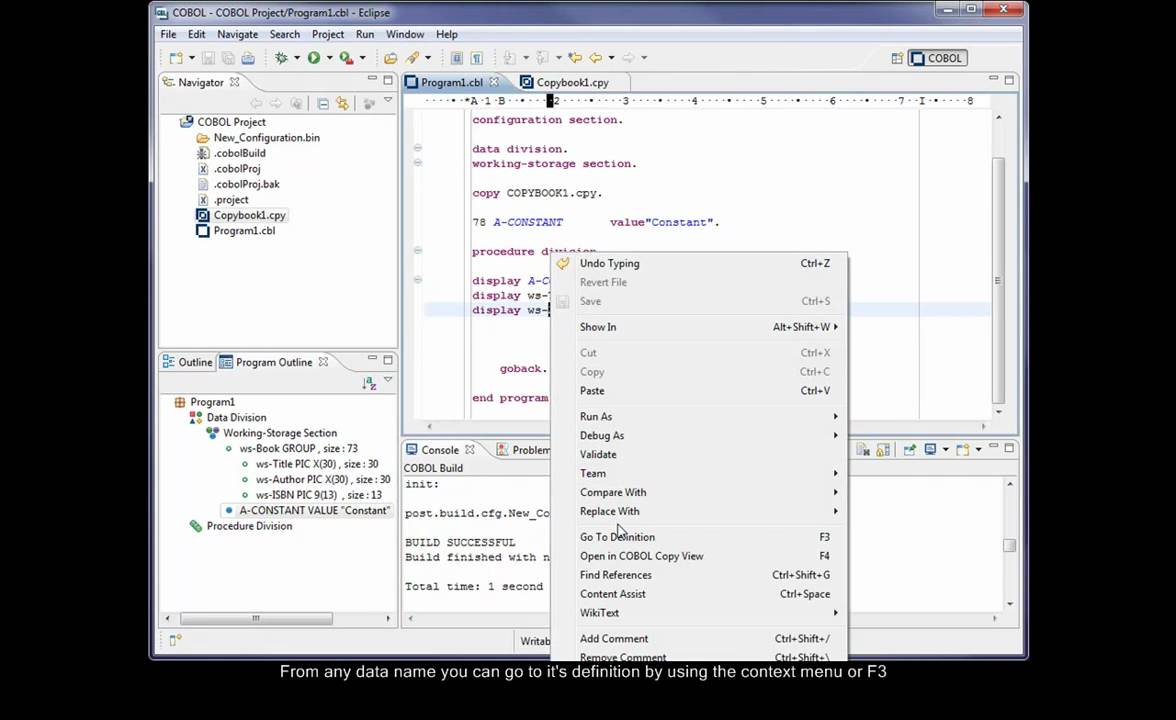Open dropdown arrow next to Debug icon
Screen dimensions: 1176x720
[x=297, y=58]
